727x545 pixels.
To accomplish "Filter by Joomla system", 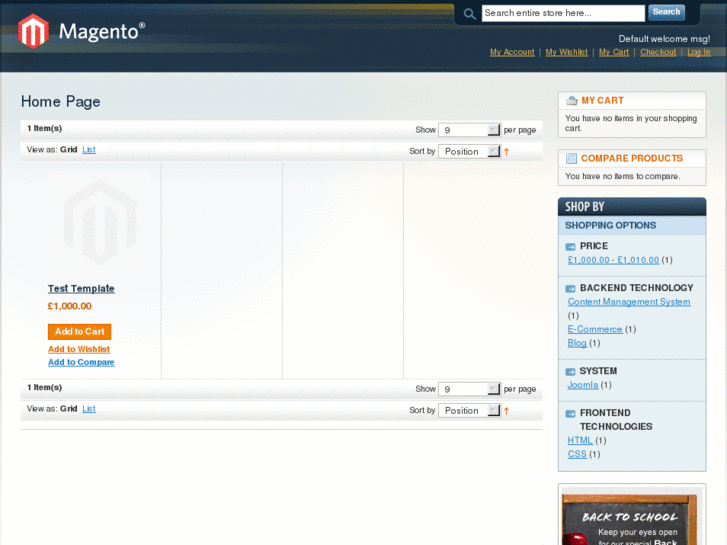I will (x=583, y=385).
